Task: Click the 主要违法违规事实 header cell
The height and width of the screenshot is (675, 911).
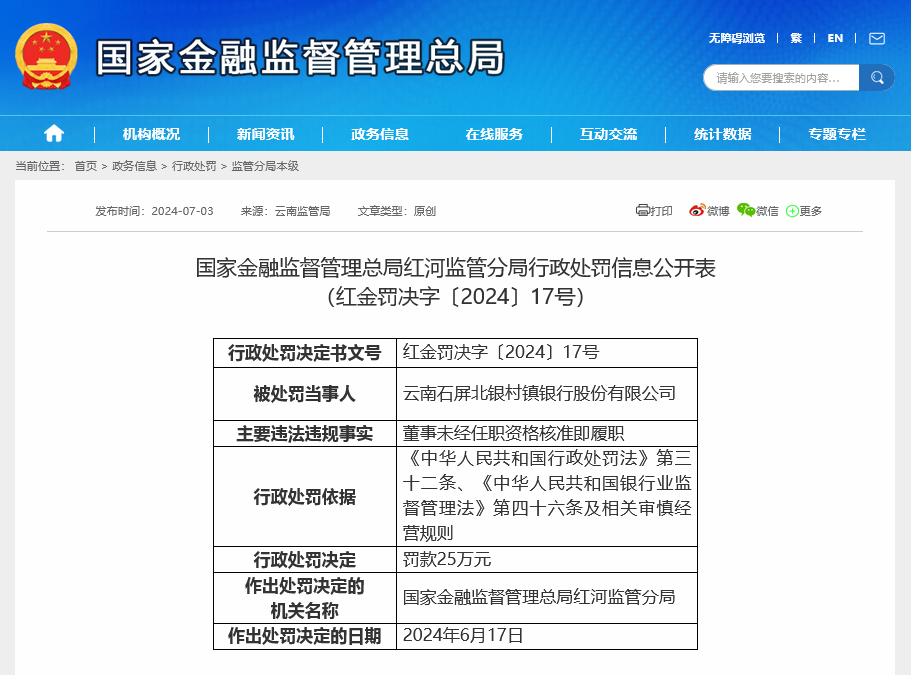Action: (x=304, y=433)
